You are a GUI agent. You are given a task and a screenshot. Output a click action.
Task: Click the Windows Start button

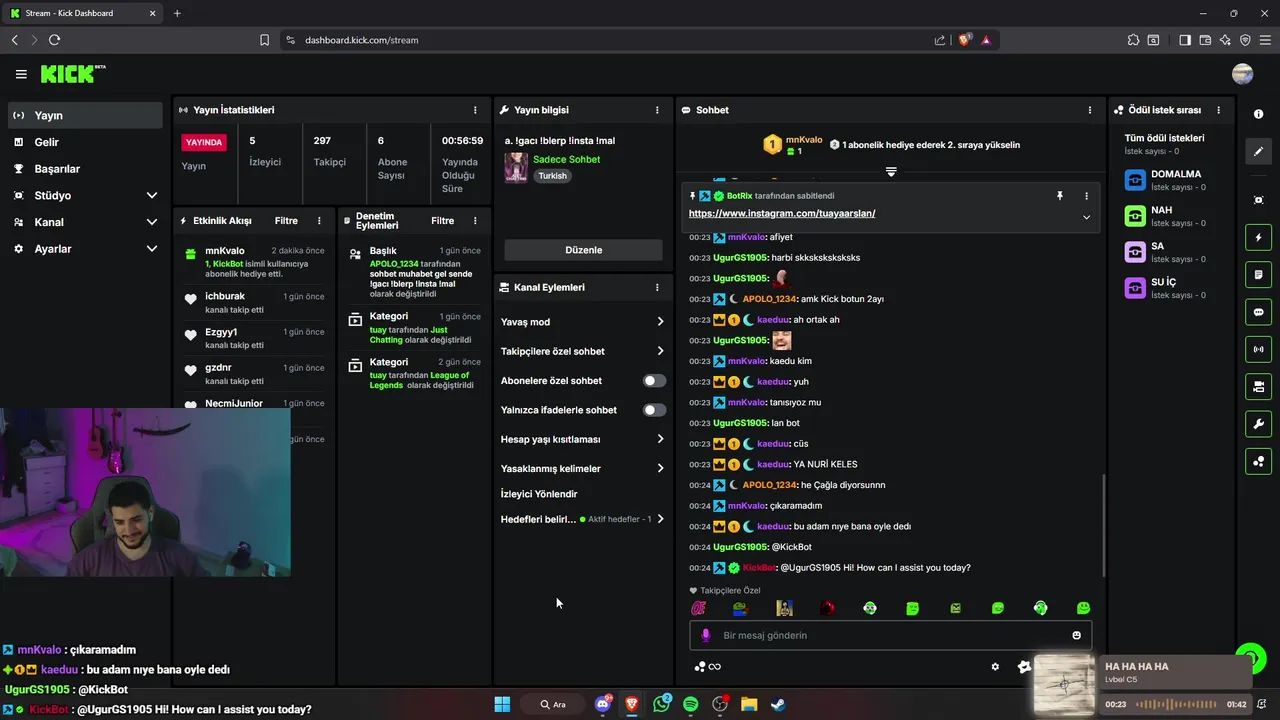502,704
